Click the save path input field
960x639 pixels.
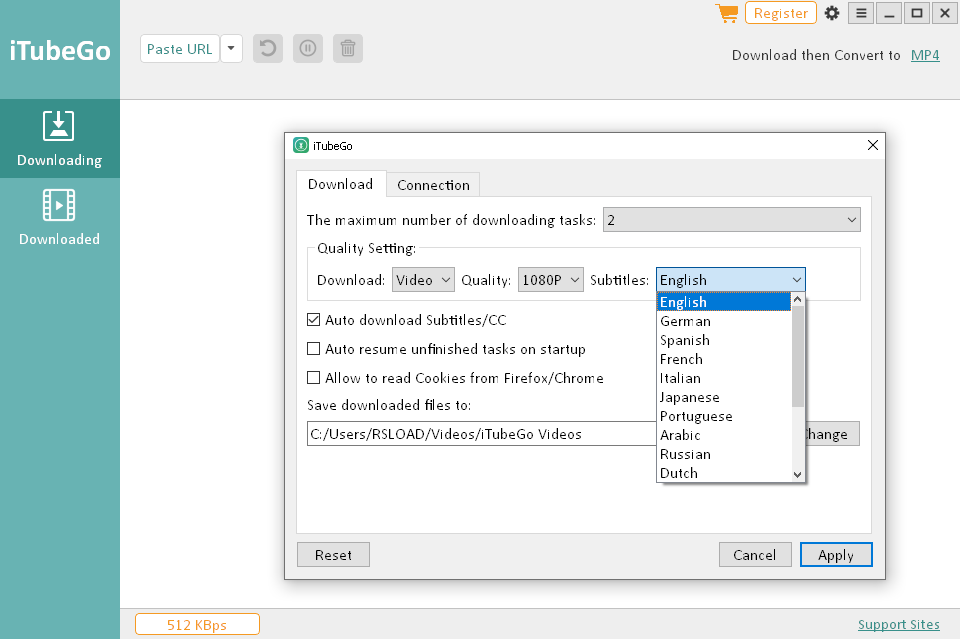[481, 434]
